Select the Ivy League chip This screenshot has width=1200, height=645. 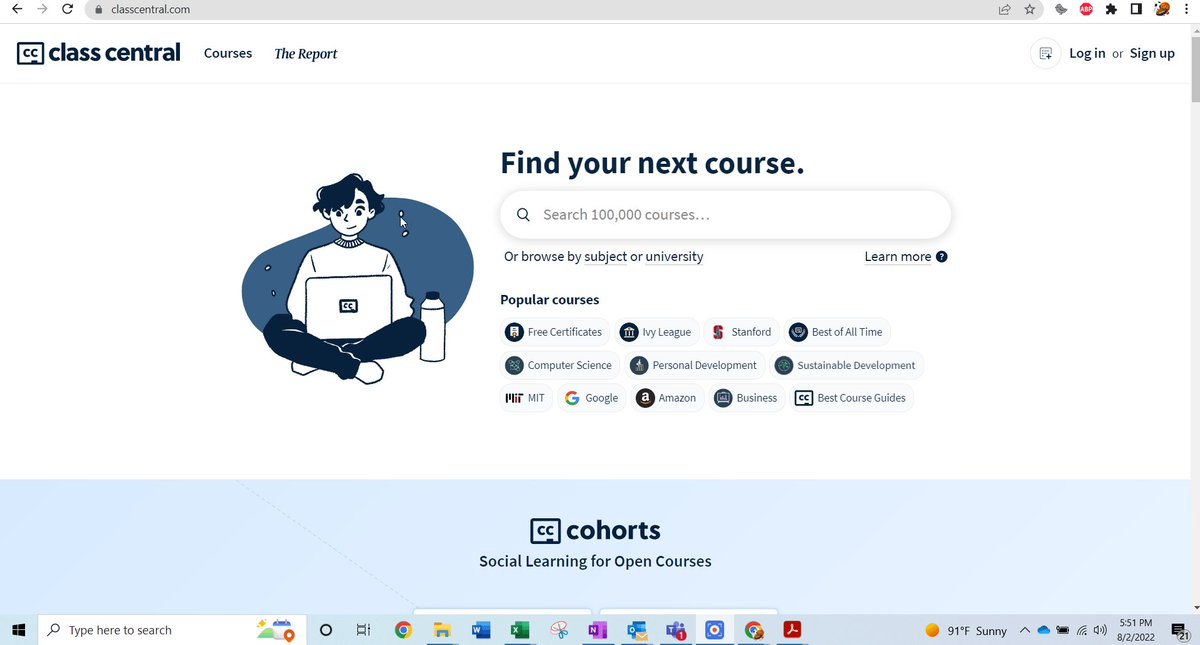point(656,332)
